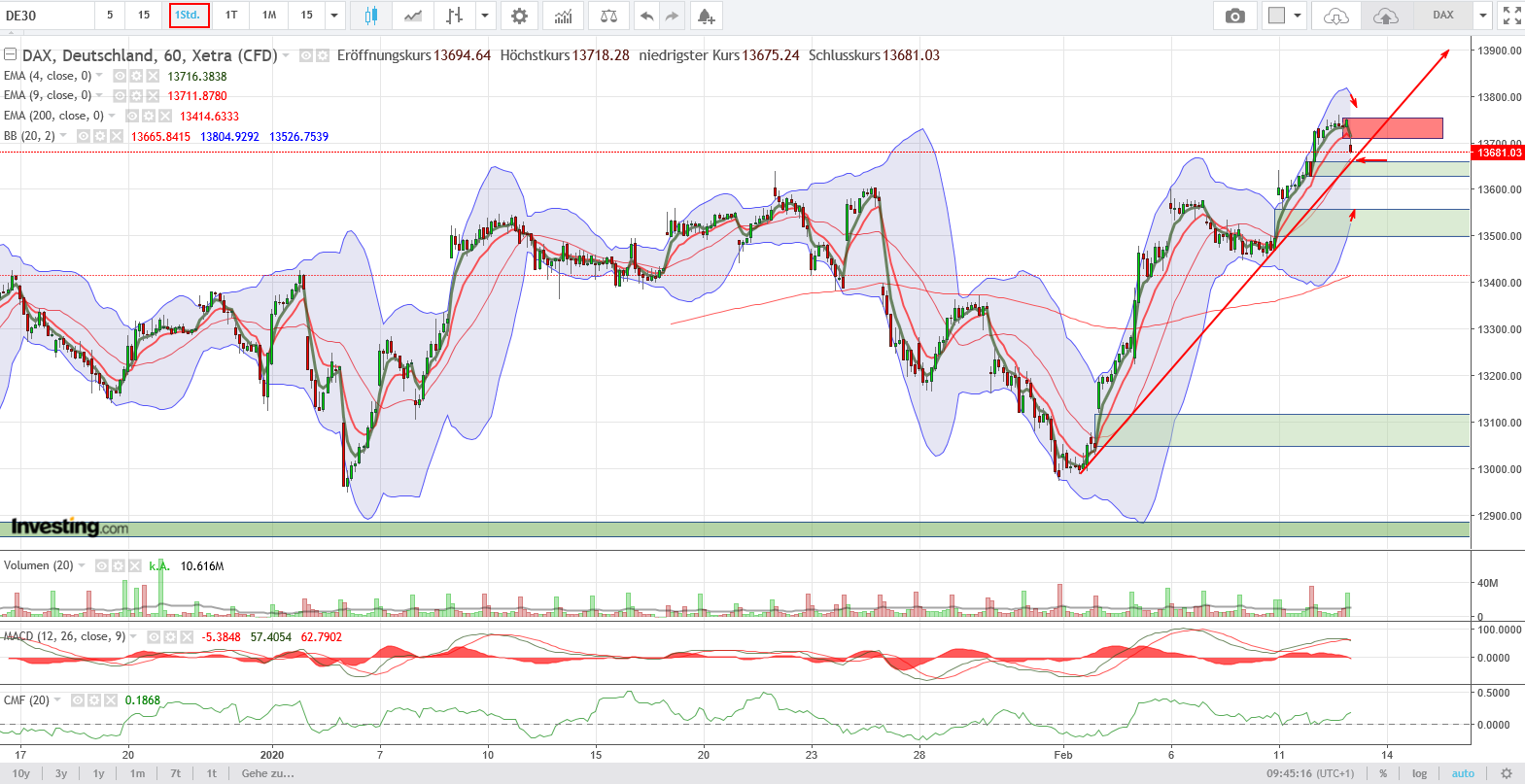The height and width of the screenshot is (784, 1525).
Task: Expand more timeframe options dropdown
Action: [x=334, y=16]
